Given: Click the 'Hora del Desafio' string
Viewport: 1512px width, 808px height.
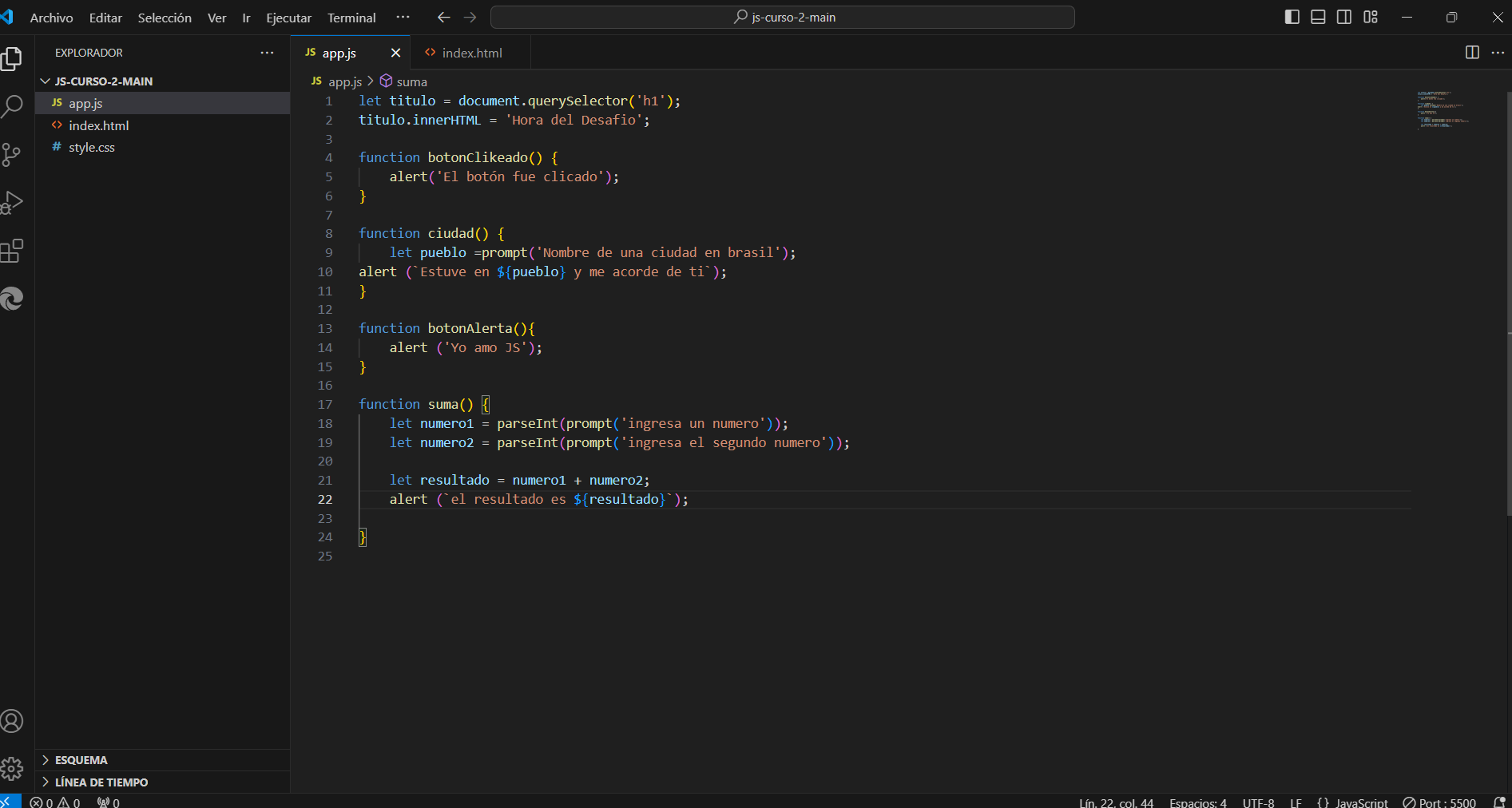Looking at the screenshot, I should pos(573,120).
